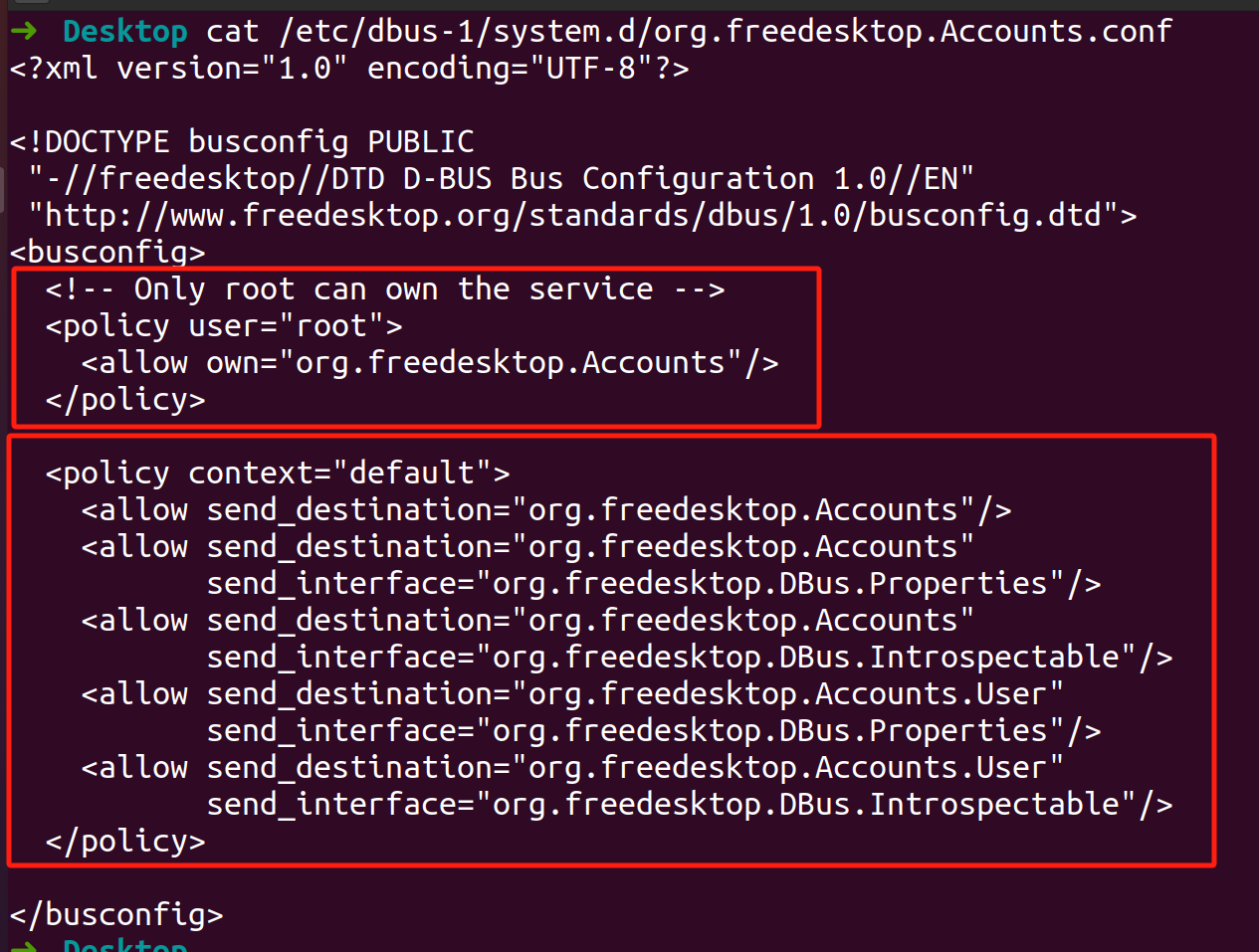Click the "cat" command word
The height and width of the screenshot is (952, 1259).
click(232, 32)
